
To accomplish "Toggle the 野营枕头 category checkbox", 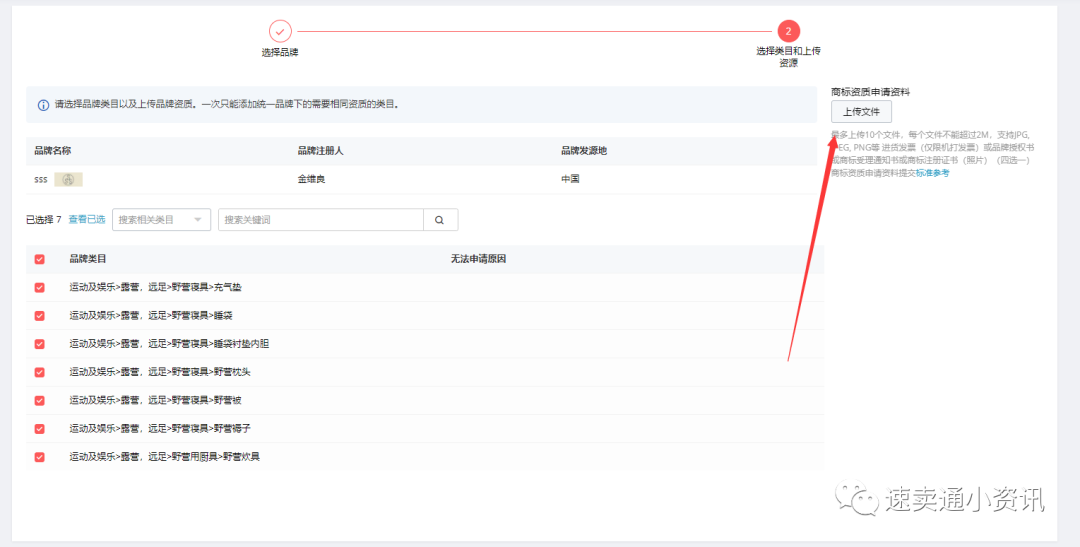I will point(40,372).
